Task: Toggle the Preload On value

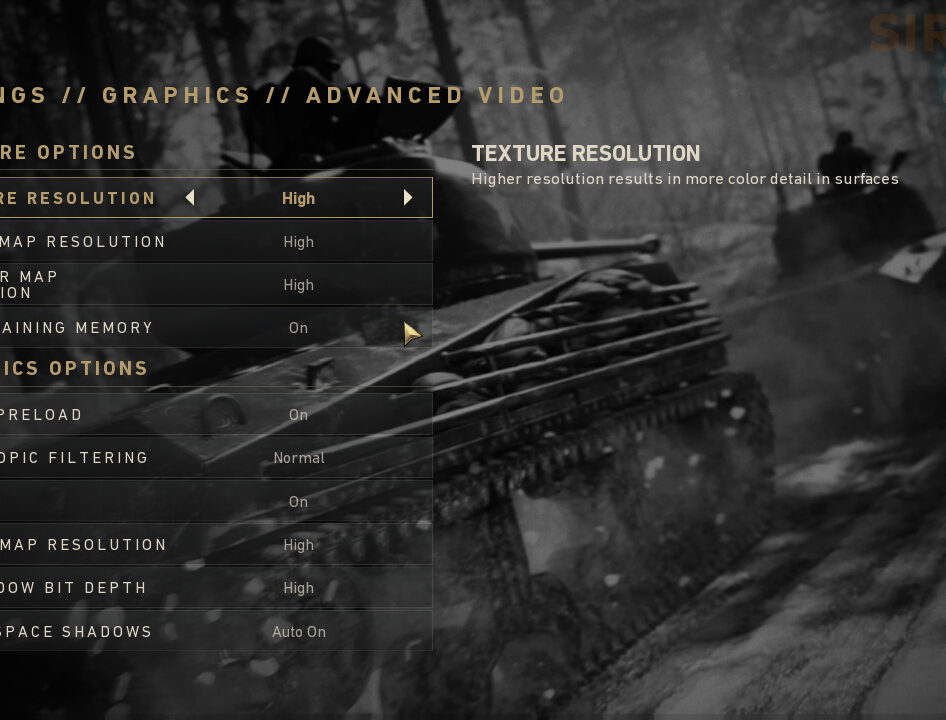Action: (x=299, y=415)
